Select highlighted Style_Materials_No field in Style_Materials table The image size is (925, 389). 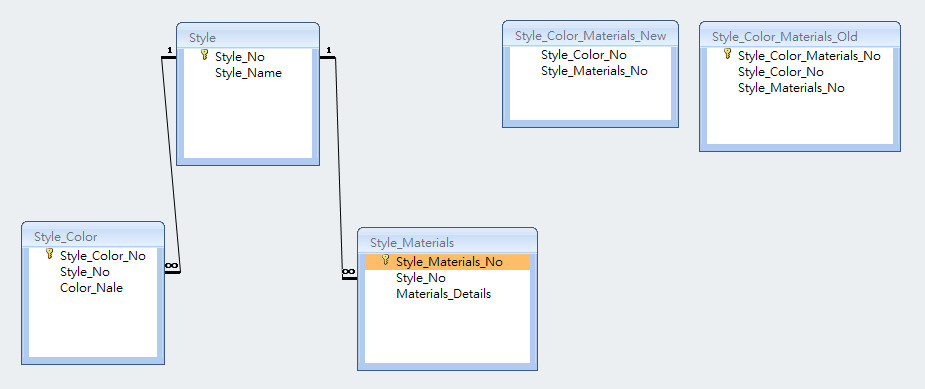[x=447, y=261]
